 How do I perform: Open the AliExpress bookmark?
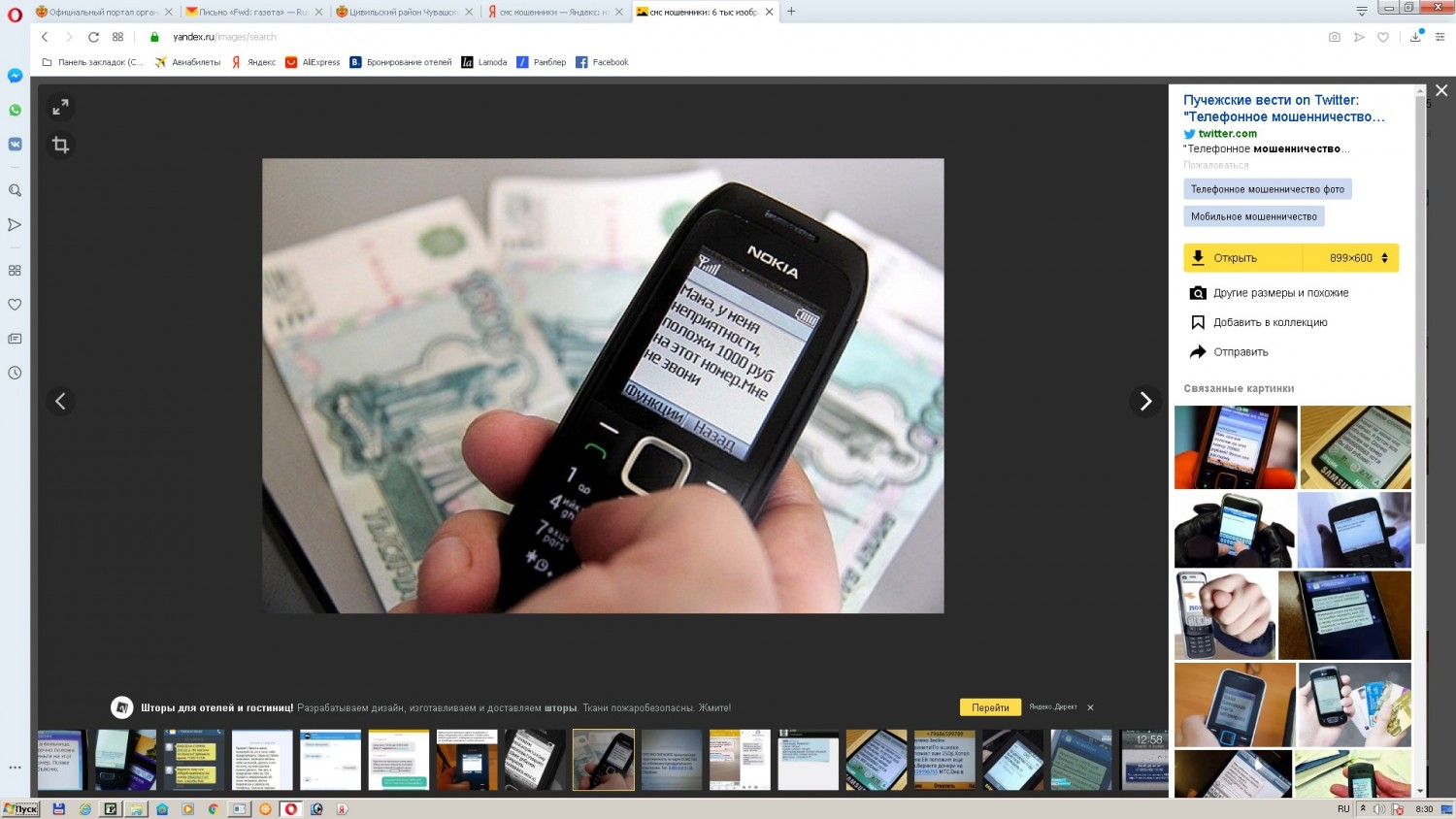click(313, 62)
